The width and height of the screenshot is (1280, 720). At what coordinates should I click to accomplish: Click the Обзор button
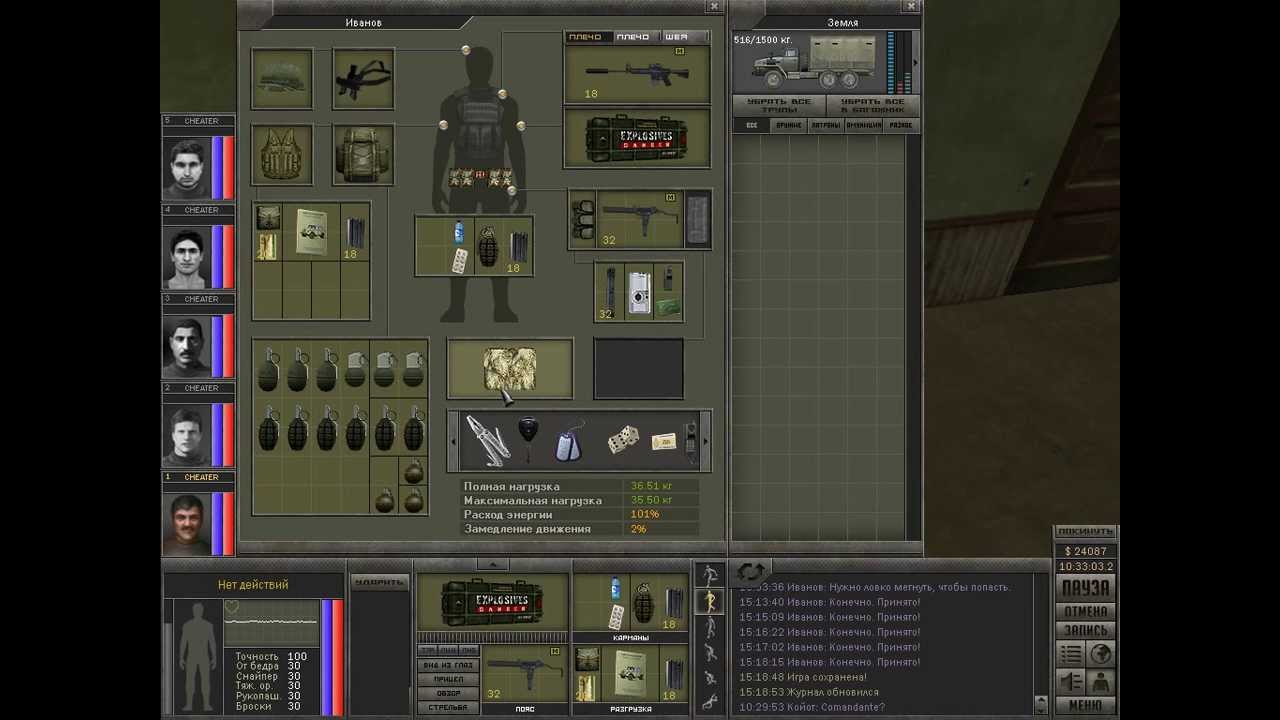click(448, 693)
